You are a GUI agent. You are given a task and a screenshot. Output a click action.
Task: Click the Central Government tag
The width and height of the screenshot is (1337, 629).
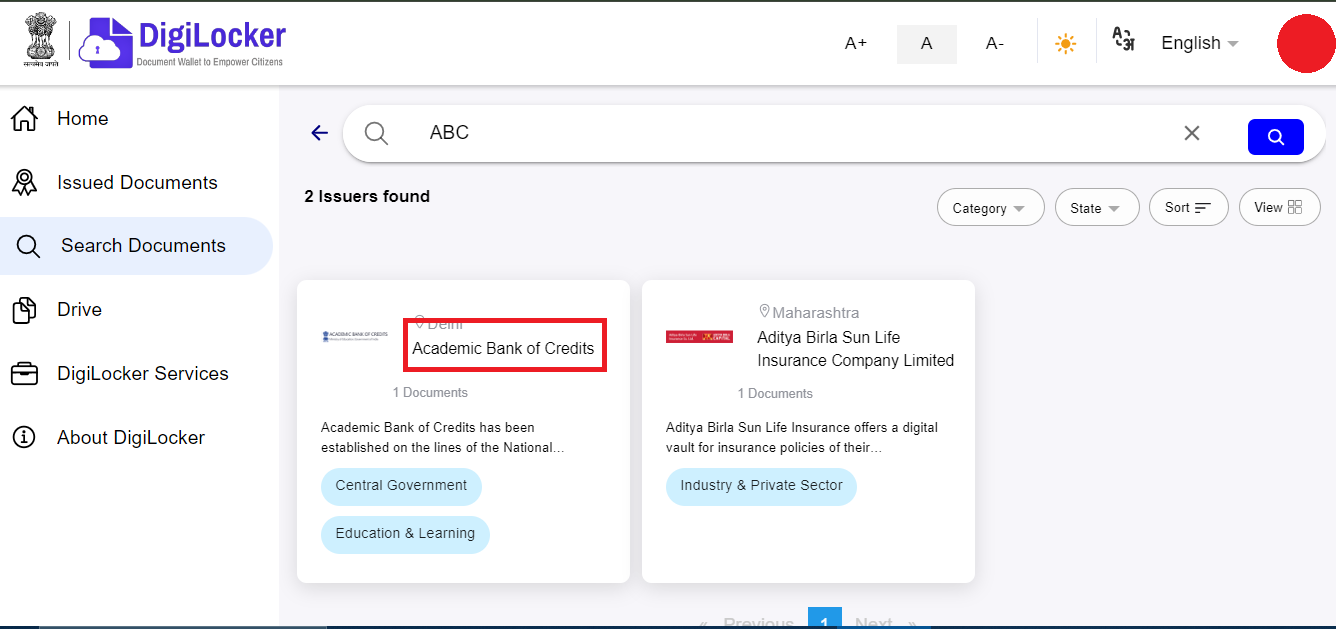[401, 486]
